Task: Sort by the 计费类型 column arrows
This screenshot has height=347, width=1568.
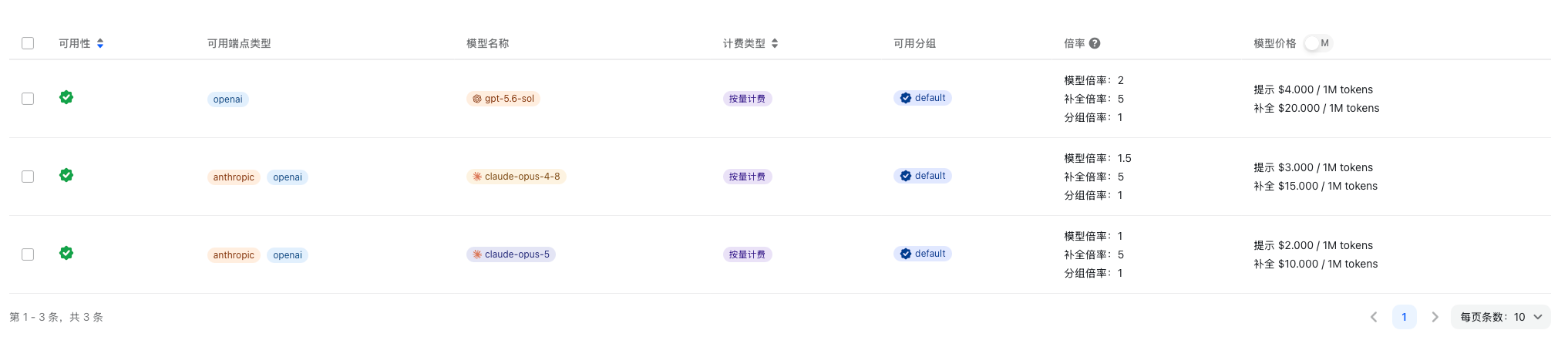Action: pos(775,43)
